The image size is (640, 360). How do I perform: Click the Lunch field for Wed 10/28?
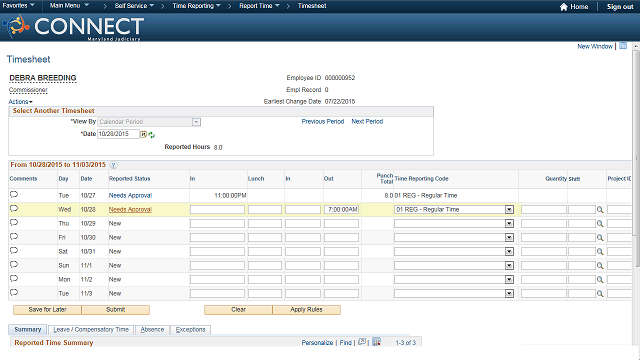point(265,209)
